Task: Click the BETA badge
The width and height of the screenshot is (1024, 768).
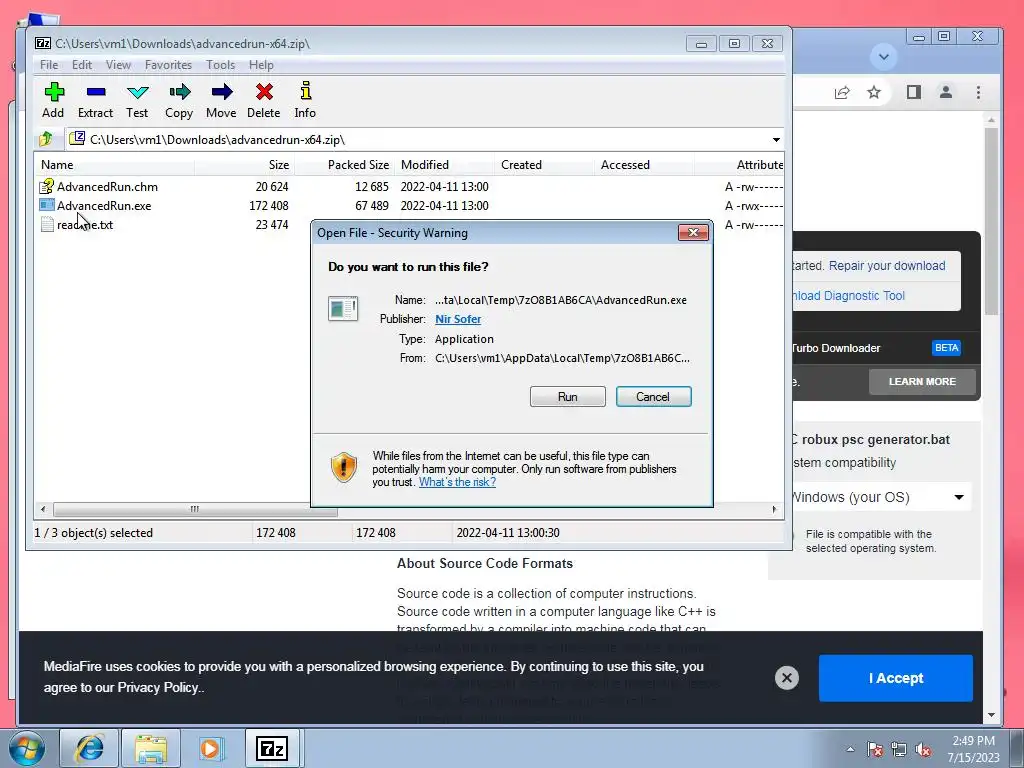Action: [946, 348]
